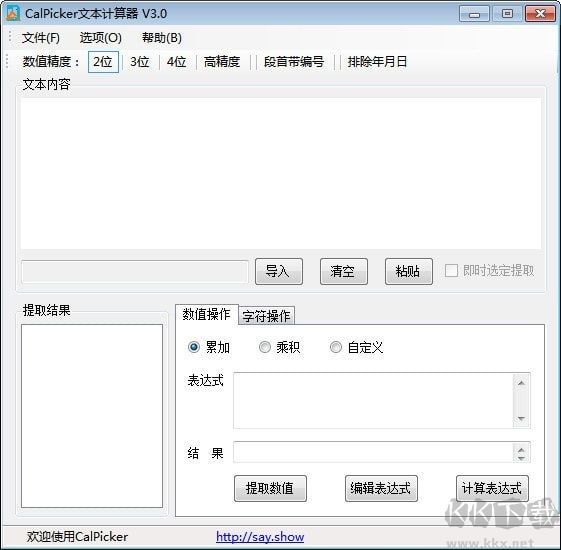Click the 提取数值 button
561x550 pixels.
pos(270,488)
